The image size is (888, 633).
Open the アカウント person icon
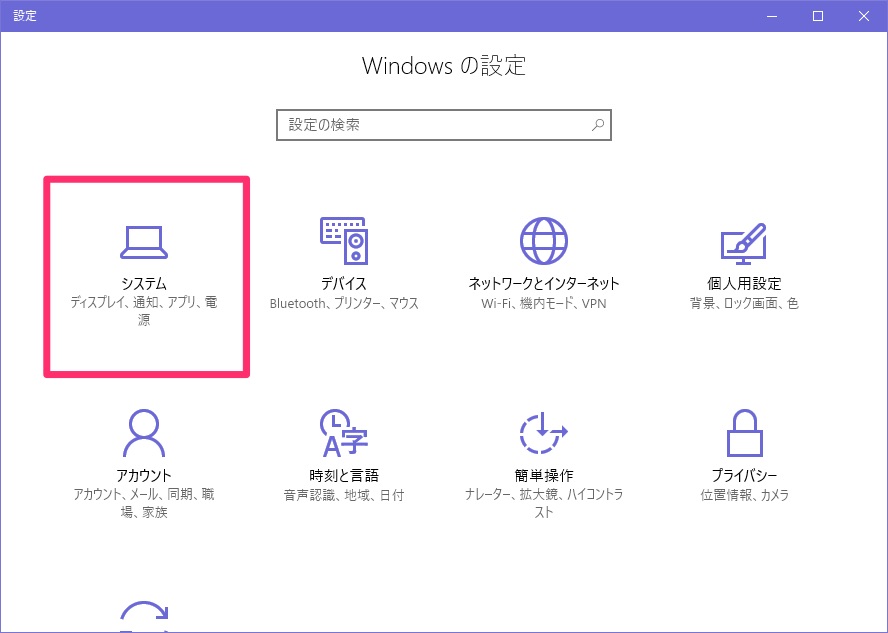click(144, 433)
